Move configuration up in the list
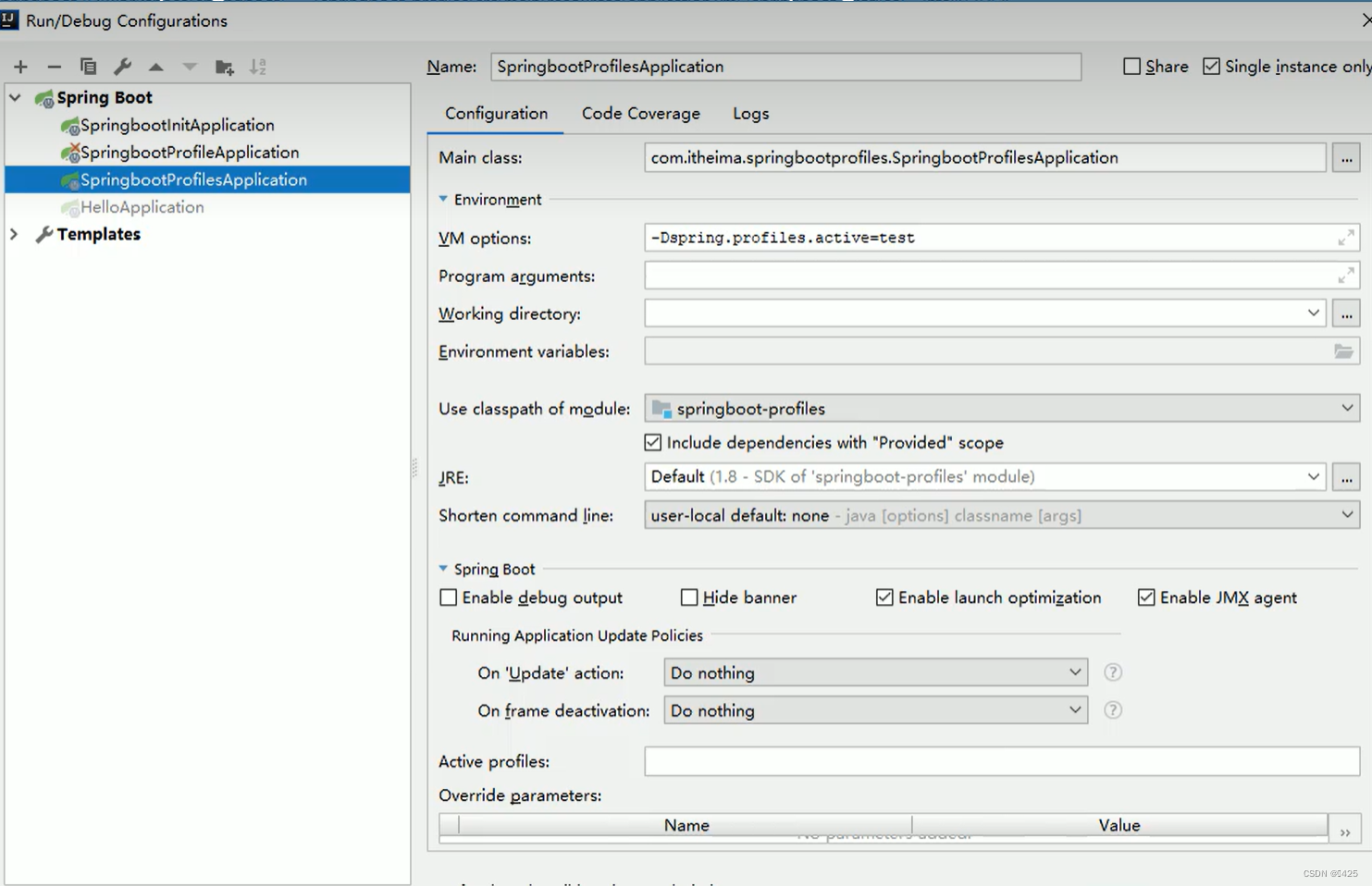Screen dimensions: 1372x886 [x=156, y=67]
